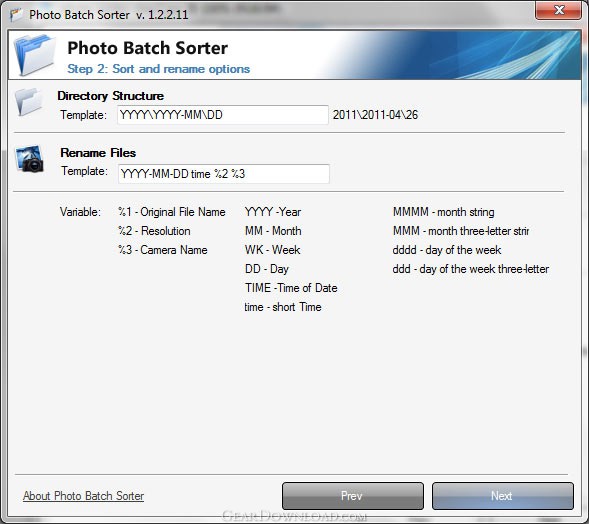Click the directory preview text 2011\2011-04\26
Viewport: 589px width, 524px height.
pos(375,115)
